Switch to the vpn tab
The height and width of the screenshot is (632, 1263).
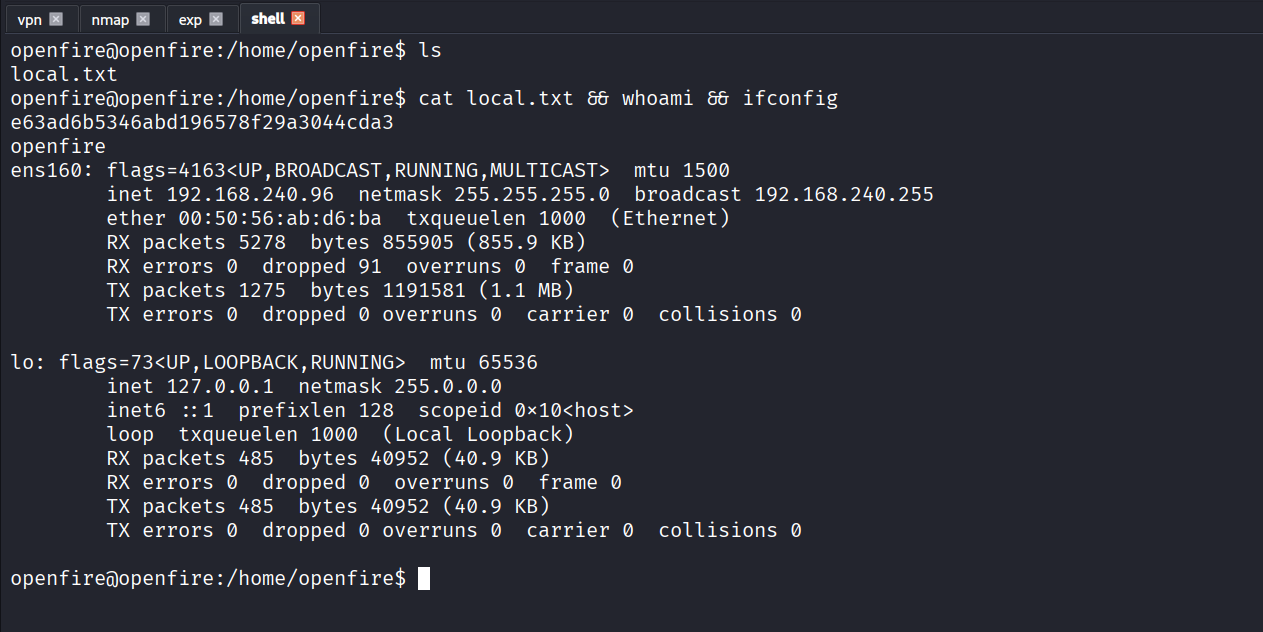[30, 19]
